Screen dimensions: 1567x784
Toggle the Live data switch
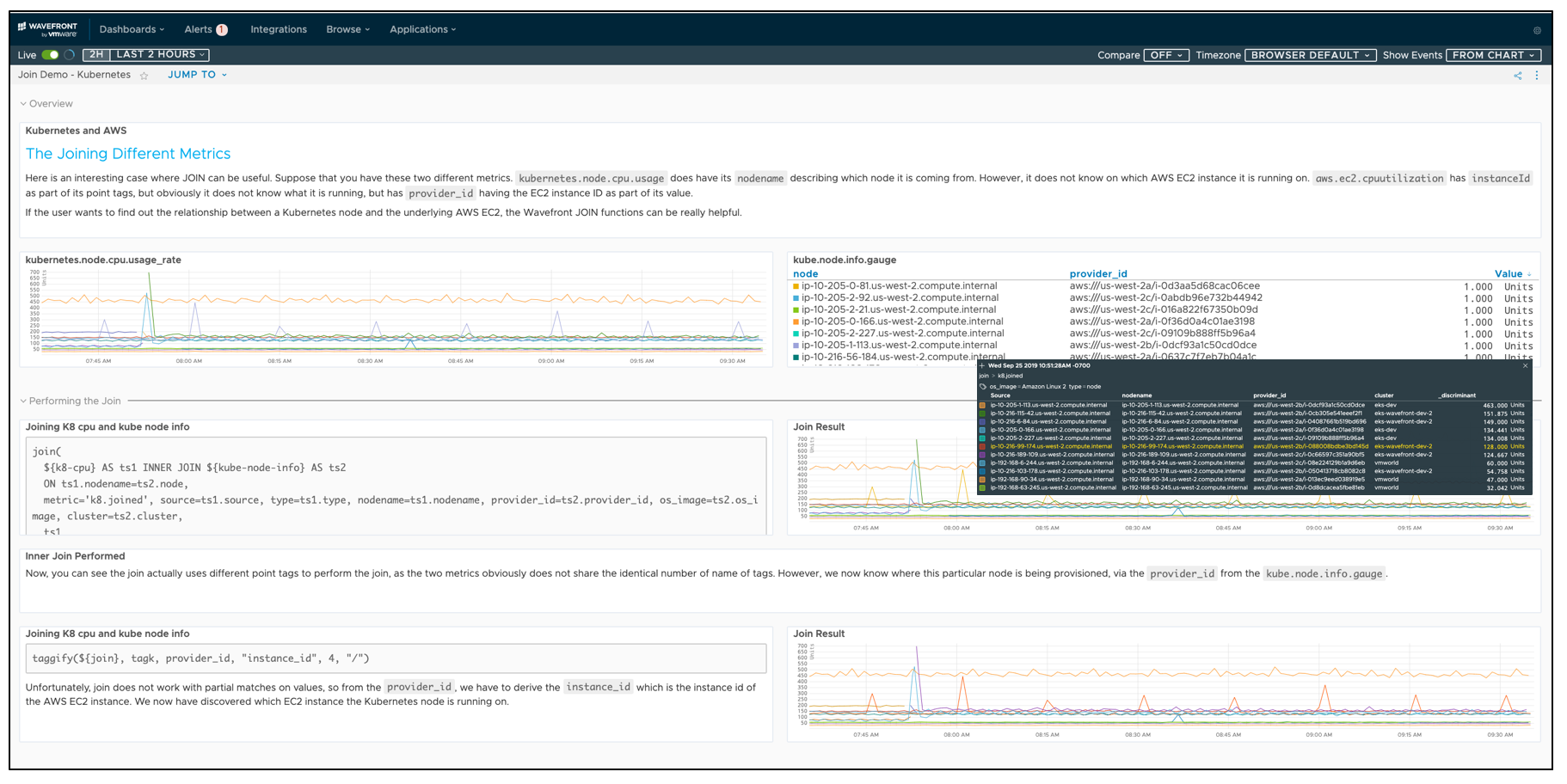[50, 55]
